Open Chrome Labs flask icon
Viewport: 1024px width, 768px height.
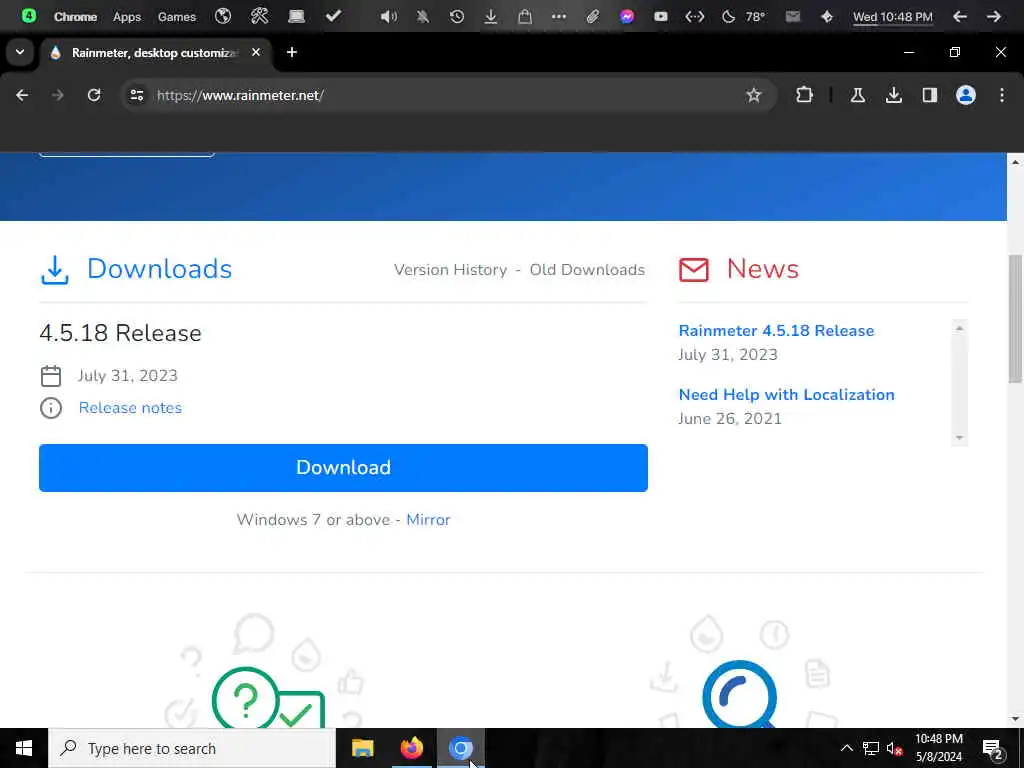point(858,95)
